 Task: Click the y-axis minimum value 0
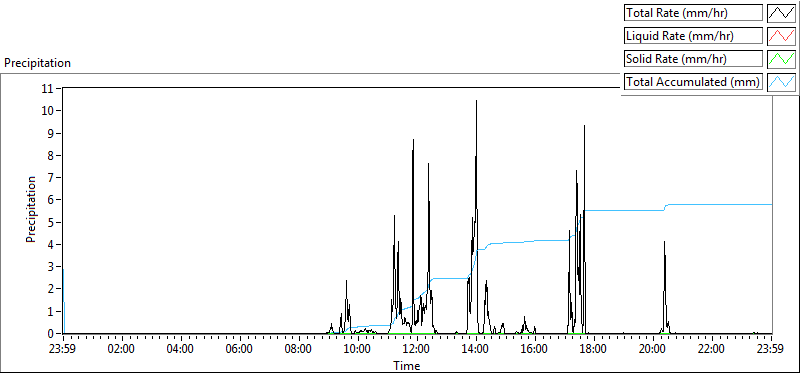click(51, 334)
